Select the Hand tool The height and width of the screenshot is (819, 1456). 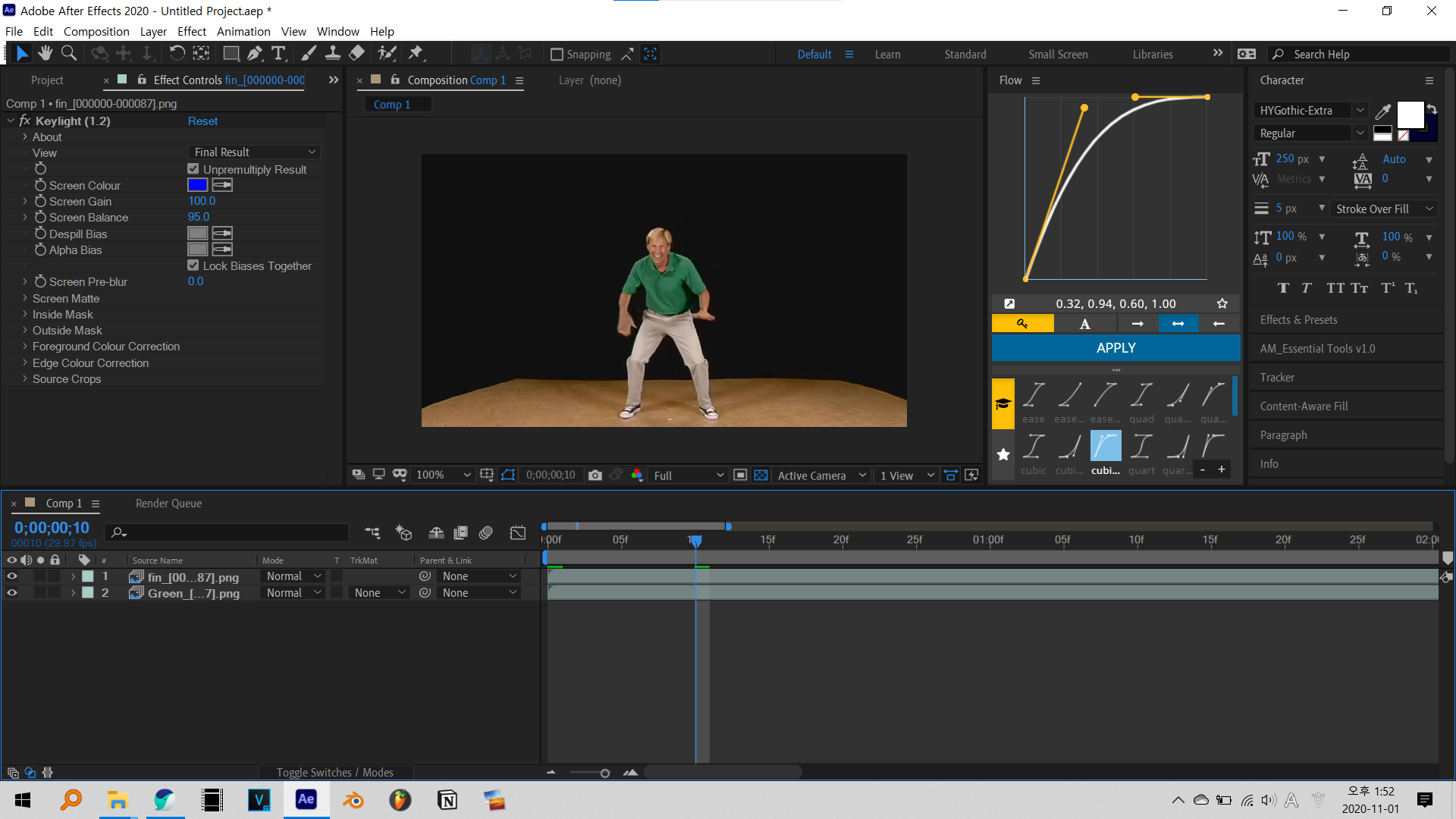click(x=45, y=53)
